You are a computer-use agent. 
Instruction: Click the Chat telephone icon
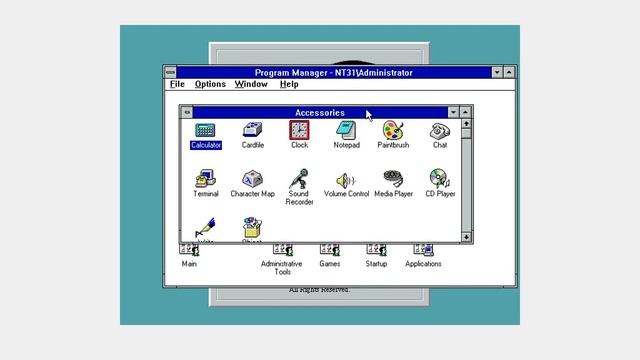click(x=440, y=131)
